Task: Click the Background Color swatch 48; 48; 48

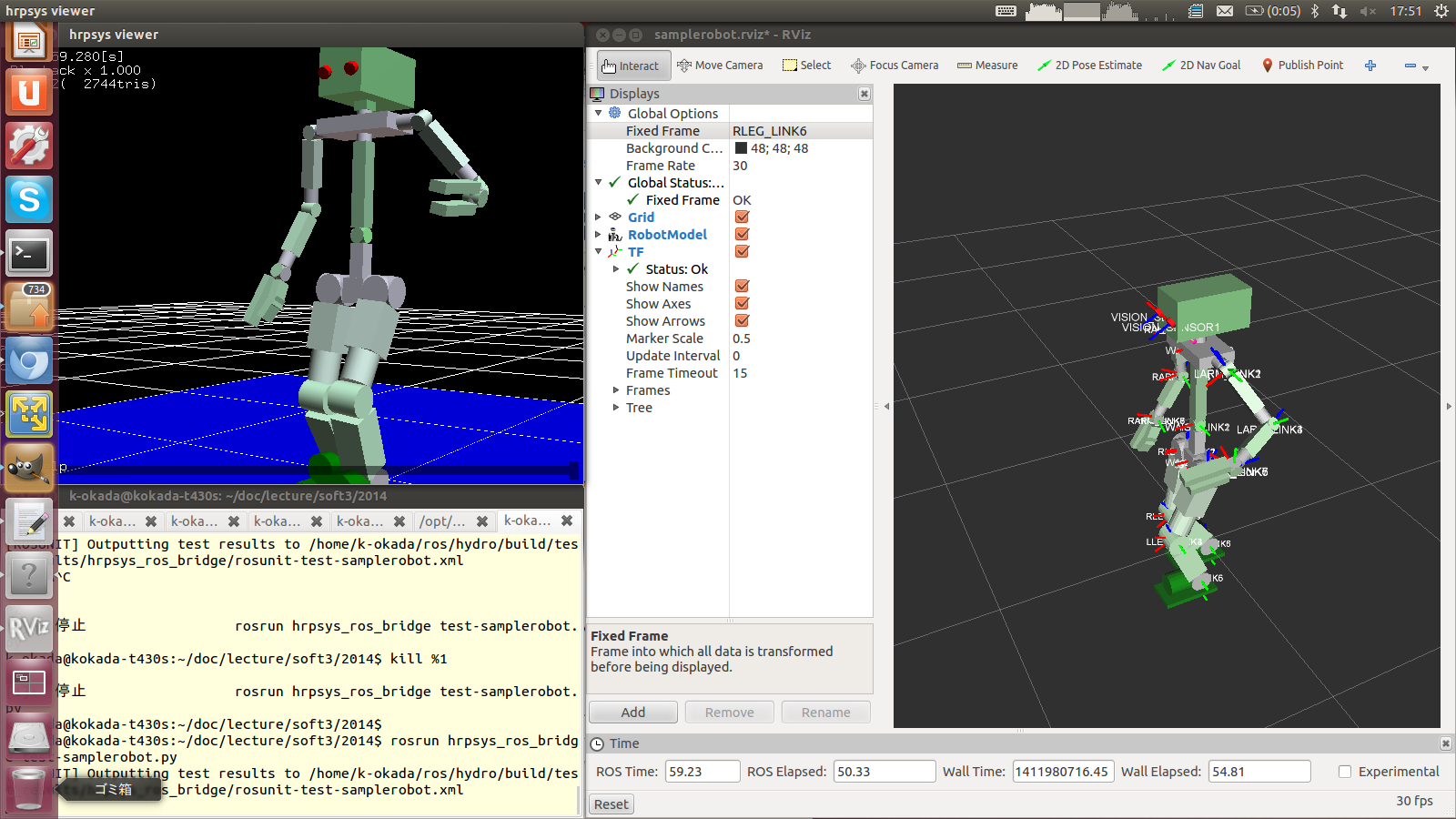Action: click(x=741, y=148)
